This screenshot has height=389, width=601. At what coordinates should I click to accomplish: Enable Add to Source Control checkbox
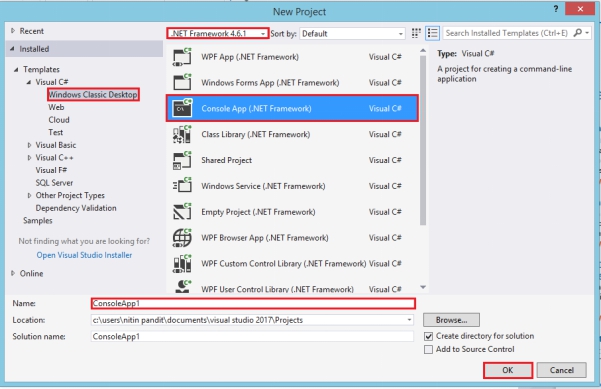(429, 350)
